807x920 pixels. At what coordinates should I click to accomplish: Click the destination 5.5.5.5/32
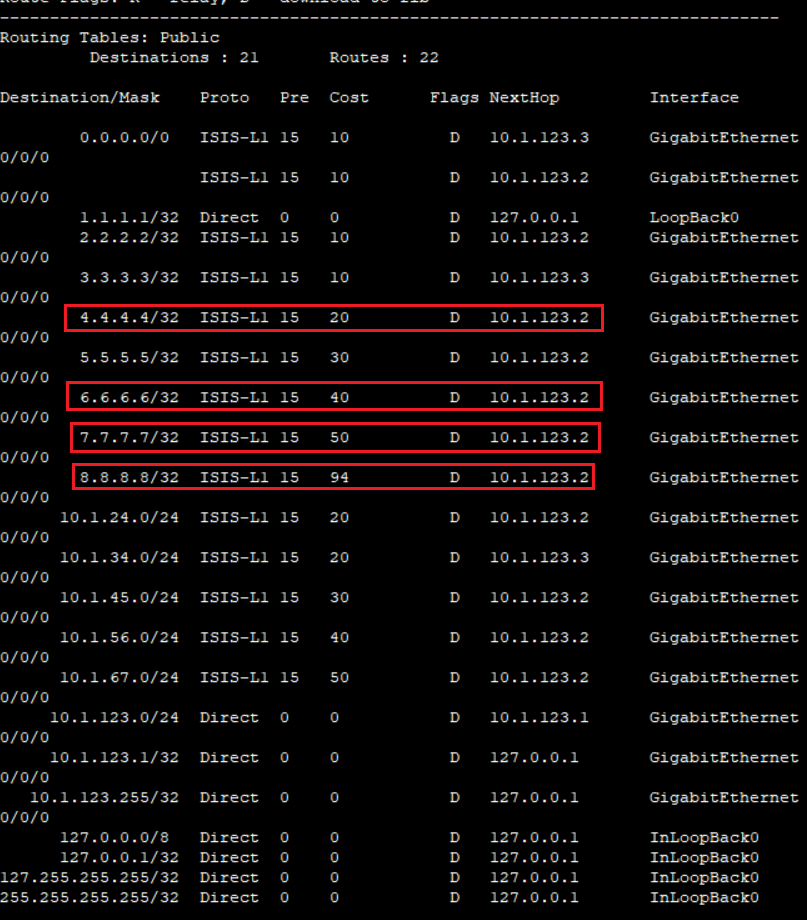(x=129, y=357)
